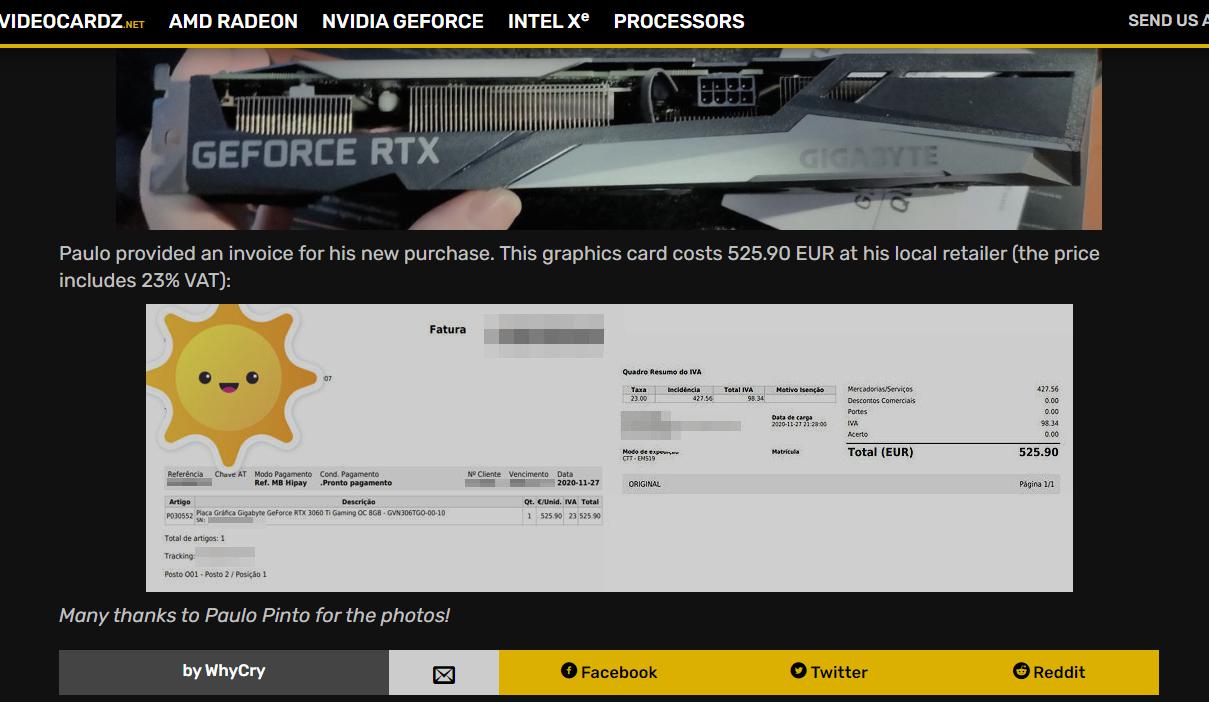Email the article using the envelope icon
The width and height of the screenshot is (1209, 702).
point(444,674)
